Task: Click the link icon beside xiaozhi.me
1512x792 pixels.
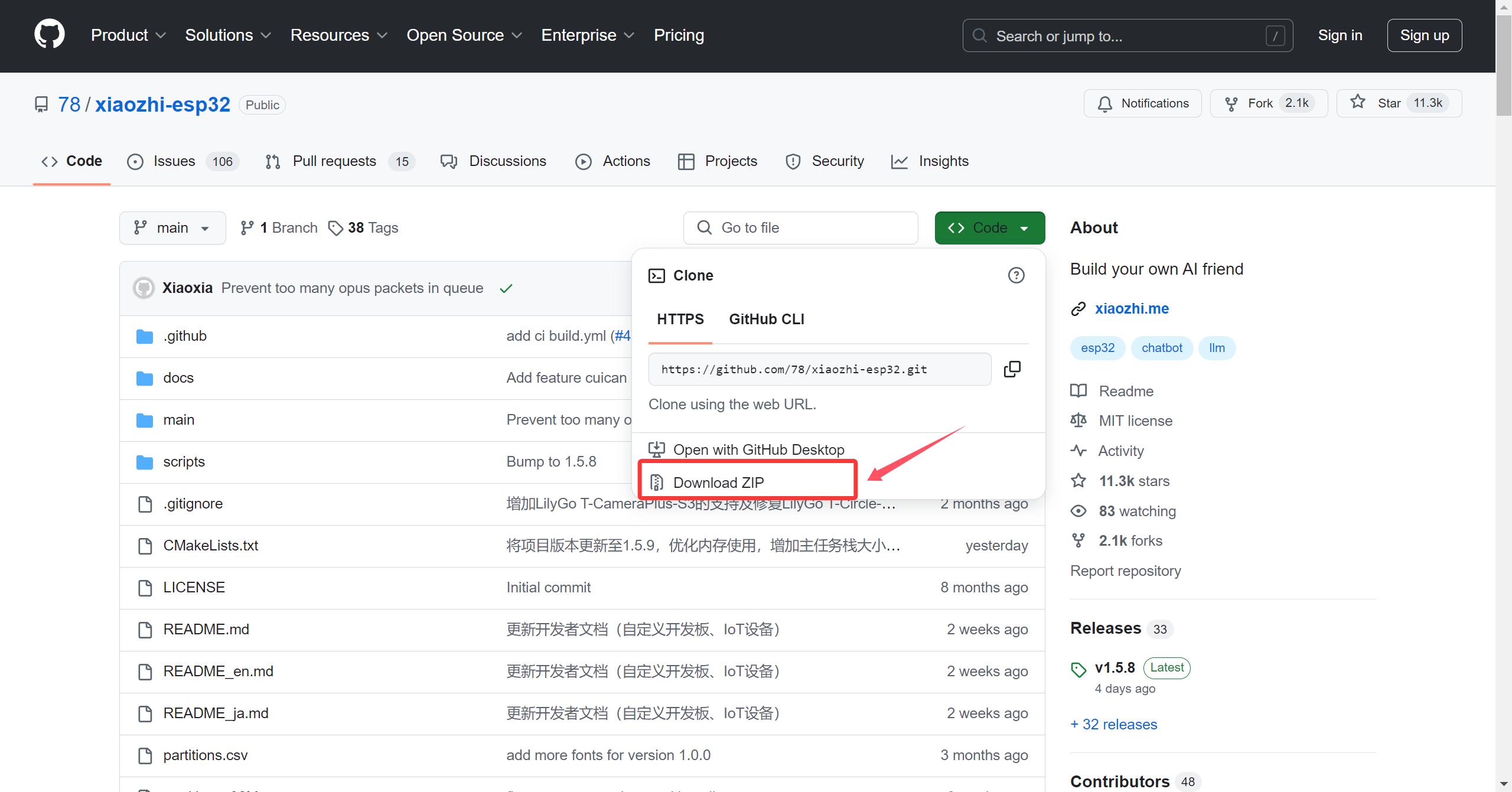Action: pos(1078,309)
